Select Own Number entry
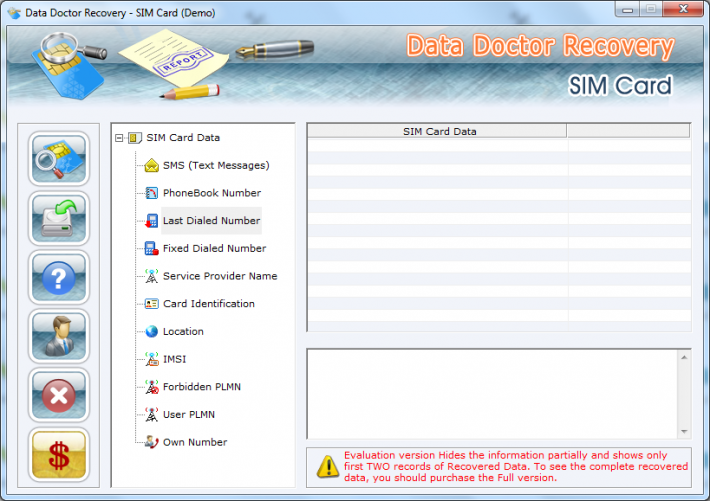This screenshot has width=710, height=501. [195, 442]
